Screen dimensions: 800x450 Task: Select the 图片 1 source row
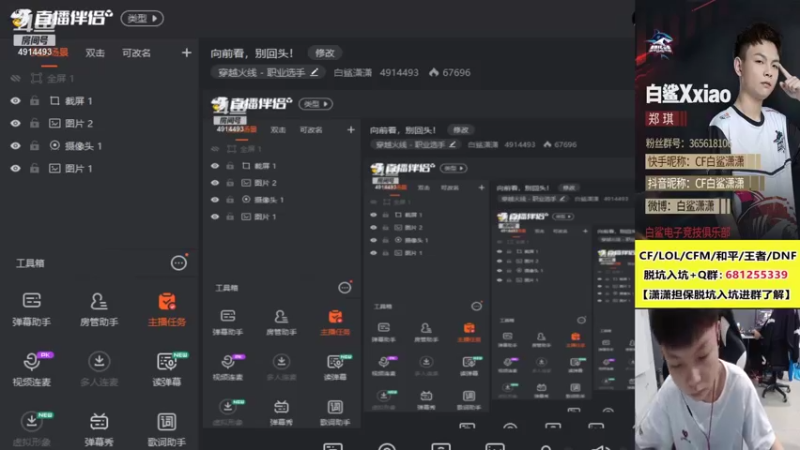[99, 168]
